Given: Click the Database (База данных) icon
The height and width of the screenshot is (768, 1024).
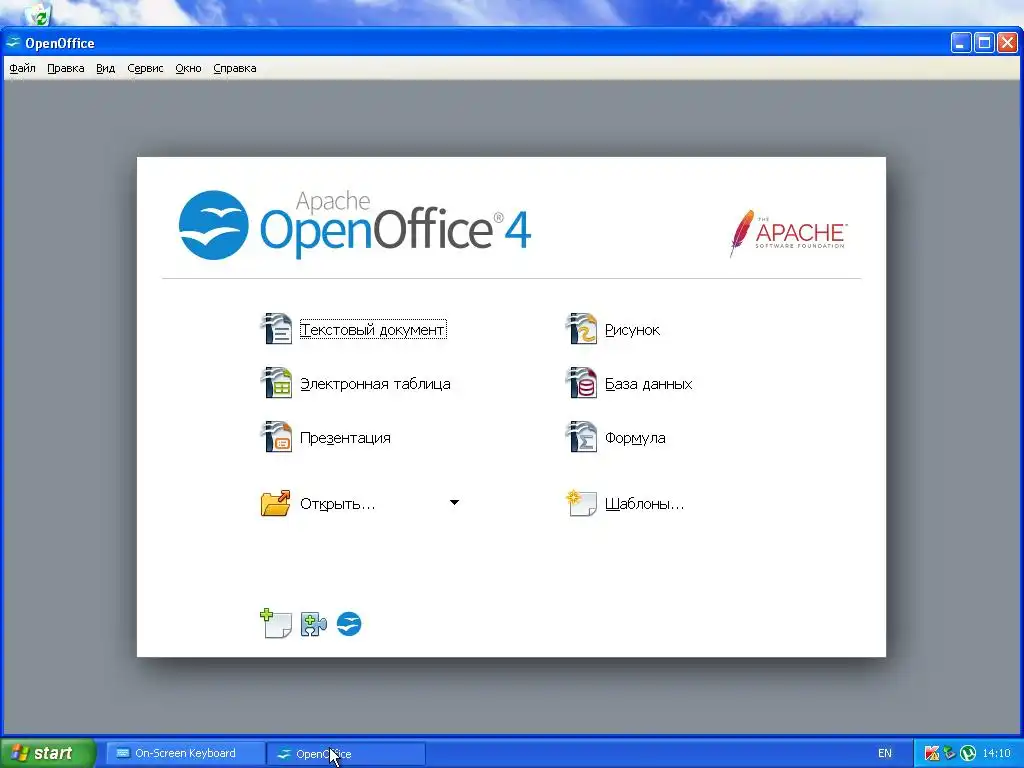Looking at the screenshot, I should (x=581, y=383).
